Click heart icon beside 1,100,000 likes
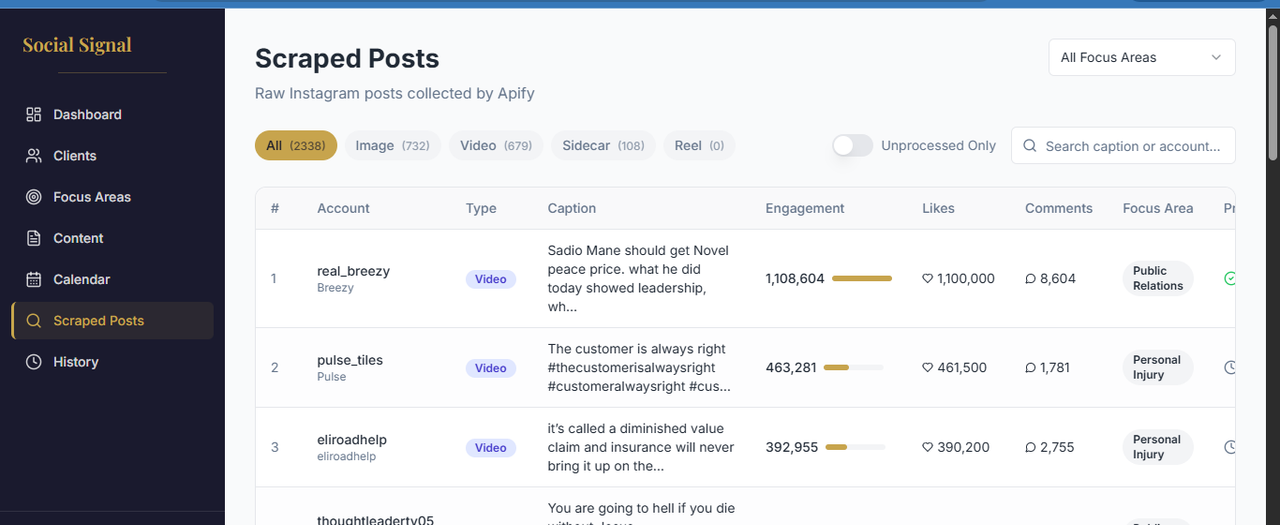 coord(927,279)
